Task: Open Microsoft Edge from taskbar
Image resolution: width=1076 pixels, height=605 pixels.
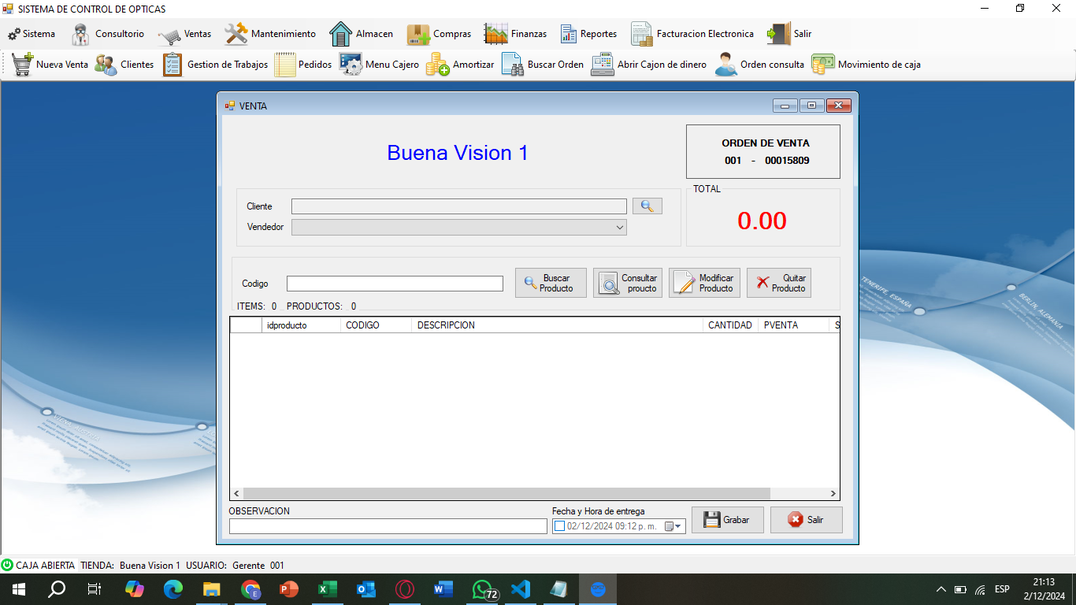Action: 173,589
